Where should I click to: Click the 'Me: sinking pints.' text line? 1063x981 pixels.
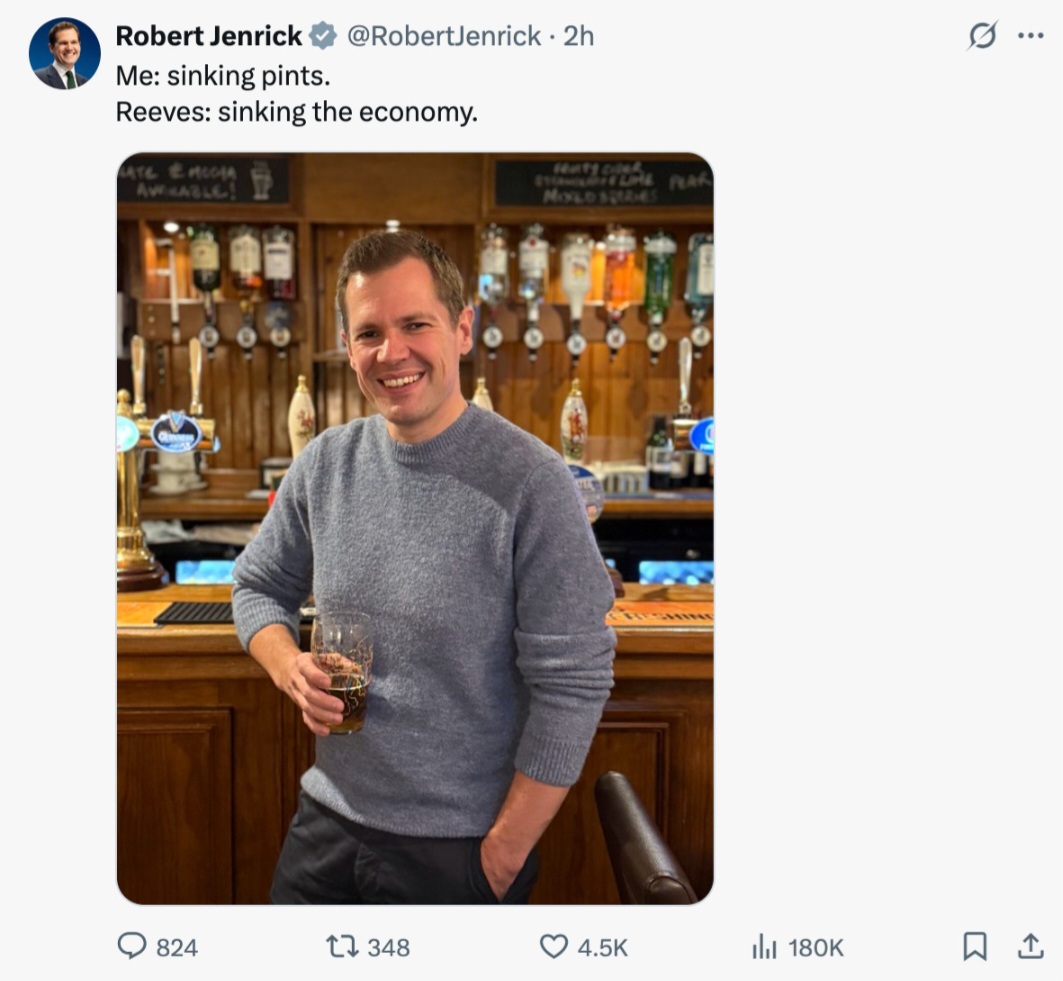pyautogui.click(x=223, y=75)
